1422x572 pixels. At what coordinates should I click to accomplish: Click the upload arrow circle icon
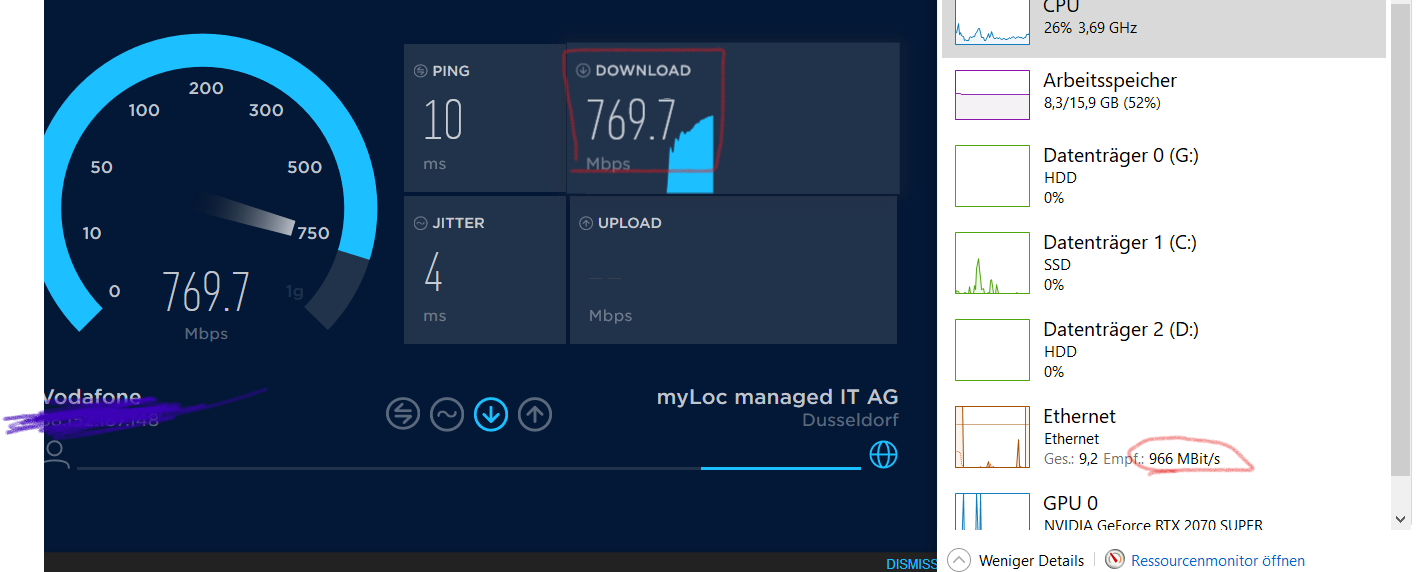535,414
